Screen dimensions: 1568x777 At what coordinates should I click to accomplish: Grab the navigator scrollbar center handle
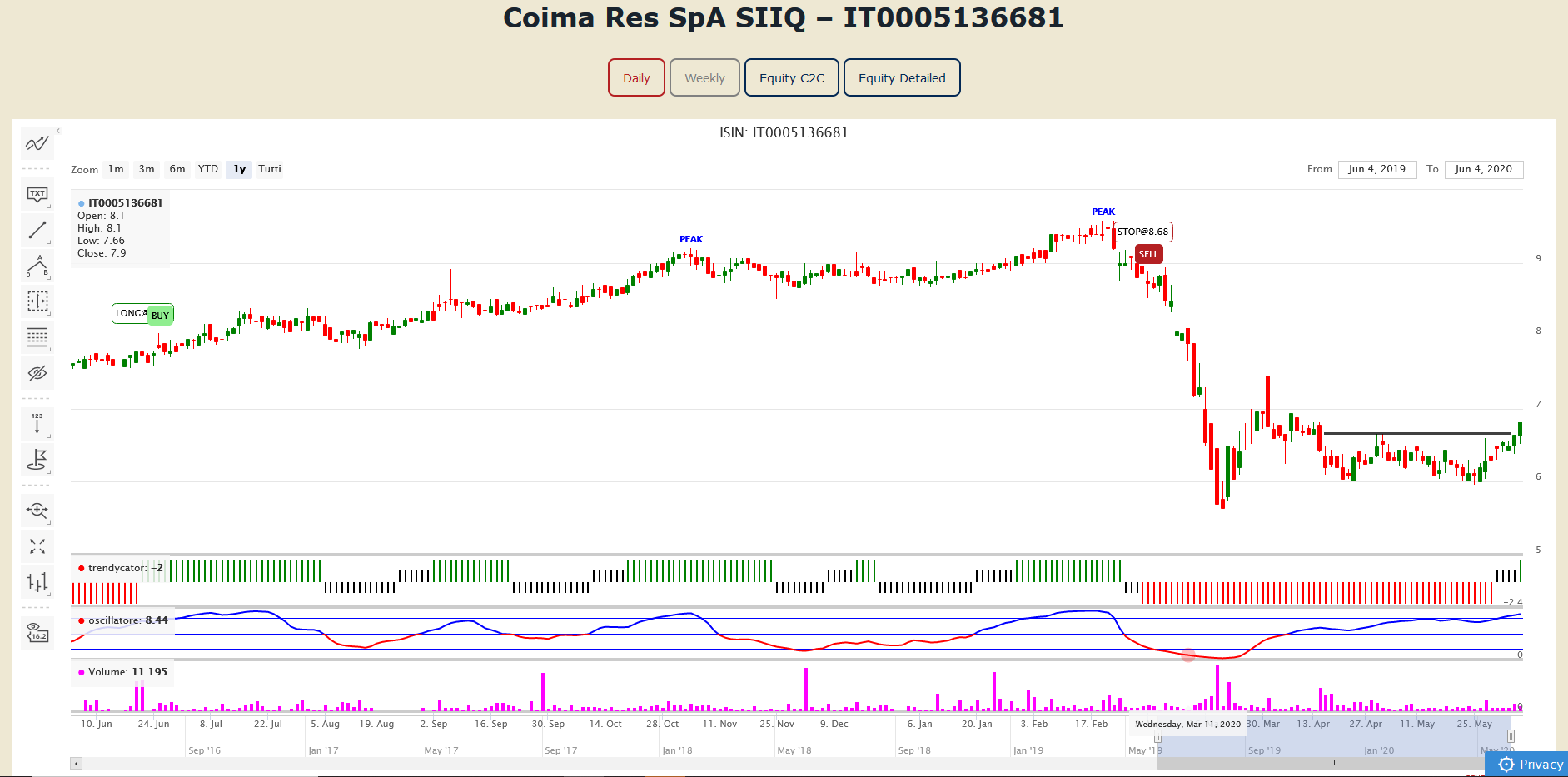(1334, 763)
